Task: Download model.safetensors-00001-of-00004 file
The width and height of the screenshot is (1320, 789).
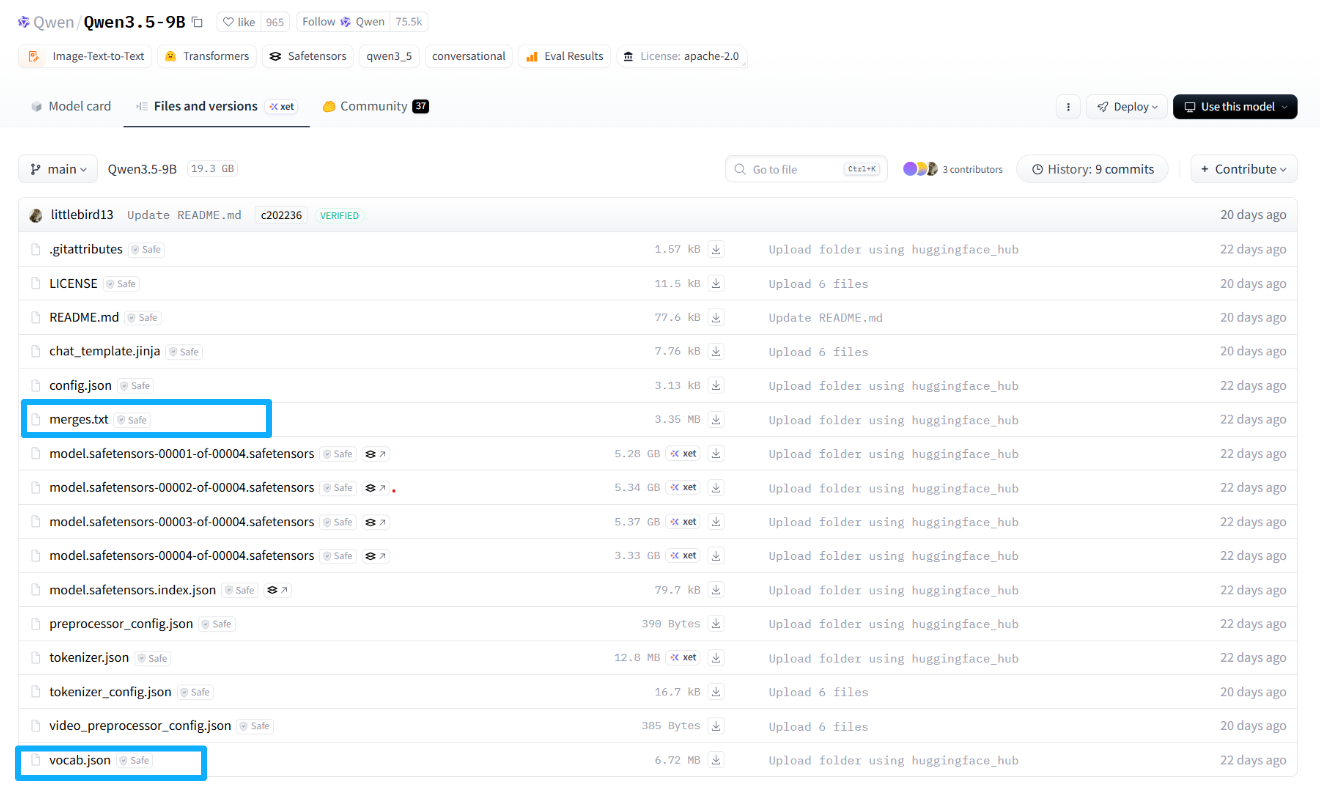Action: click(x=716, y=454)
